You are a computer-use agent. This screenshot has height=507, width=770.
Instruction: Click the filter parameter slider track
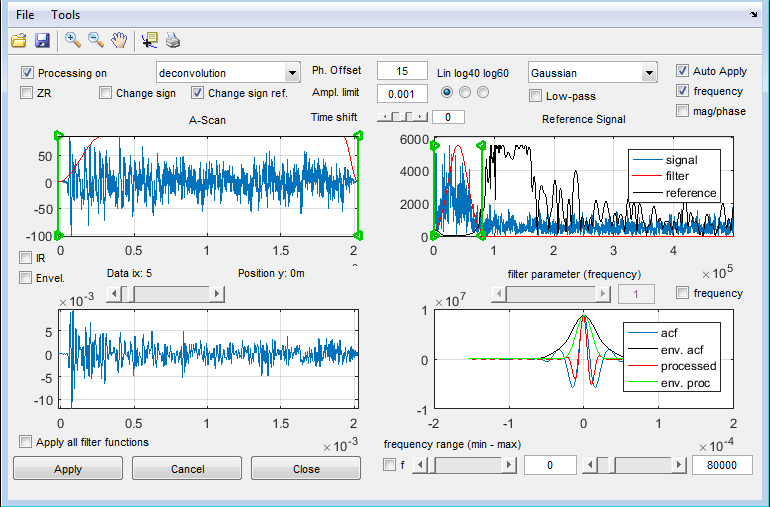pyautogui.click(x=551, y=294)
